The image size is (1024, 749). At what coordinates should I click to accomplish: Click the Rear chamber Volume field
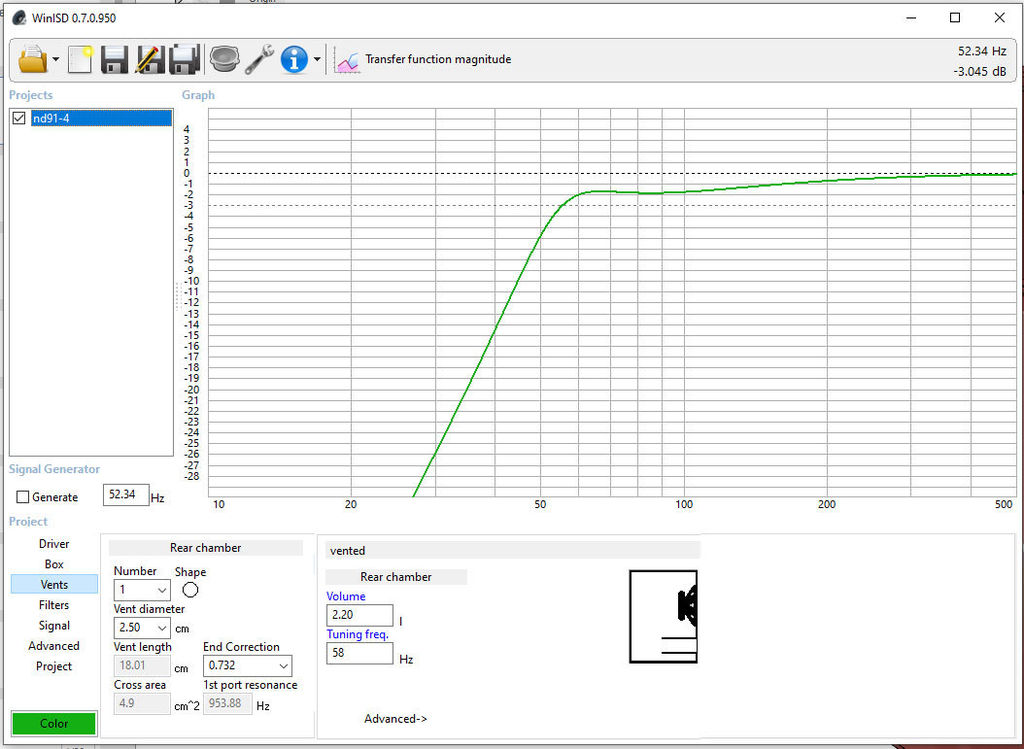pyautogui.click(x=359, y=615)
